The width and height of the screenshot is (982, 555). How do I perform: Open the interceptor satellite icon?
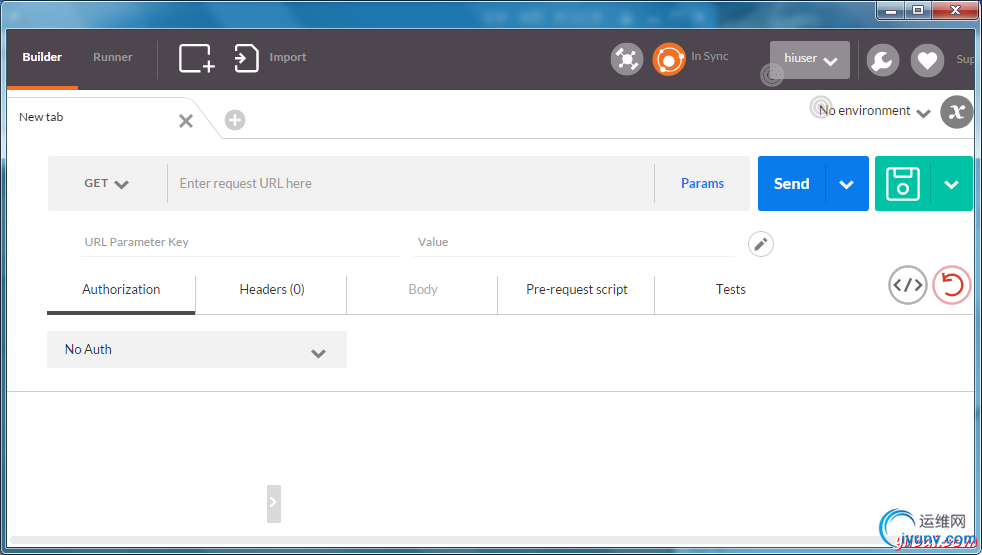coord(627,60)
